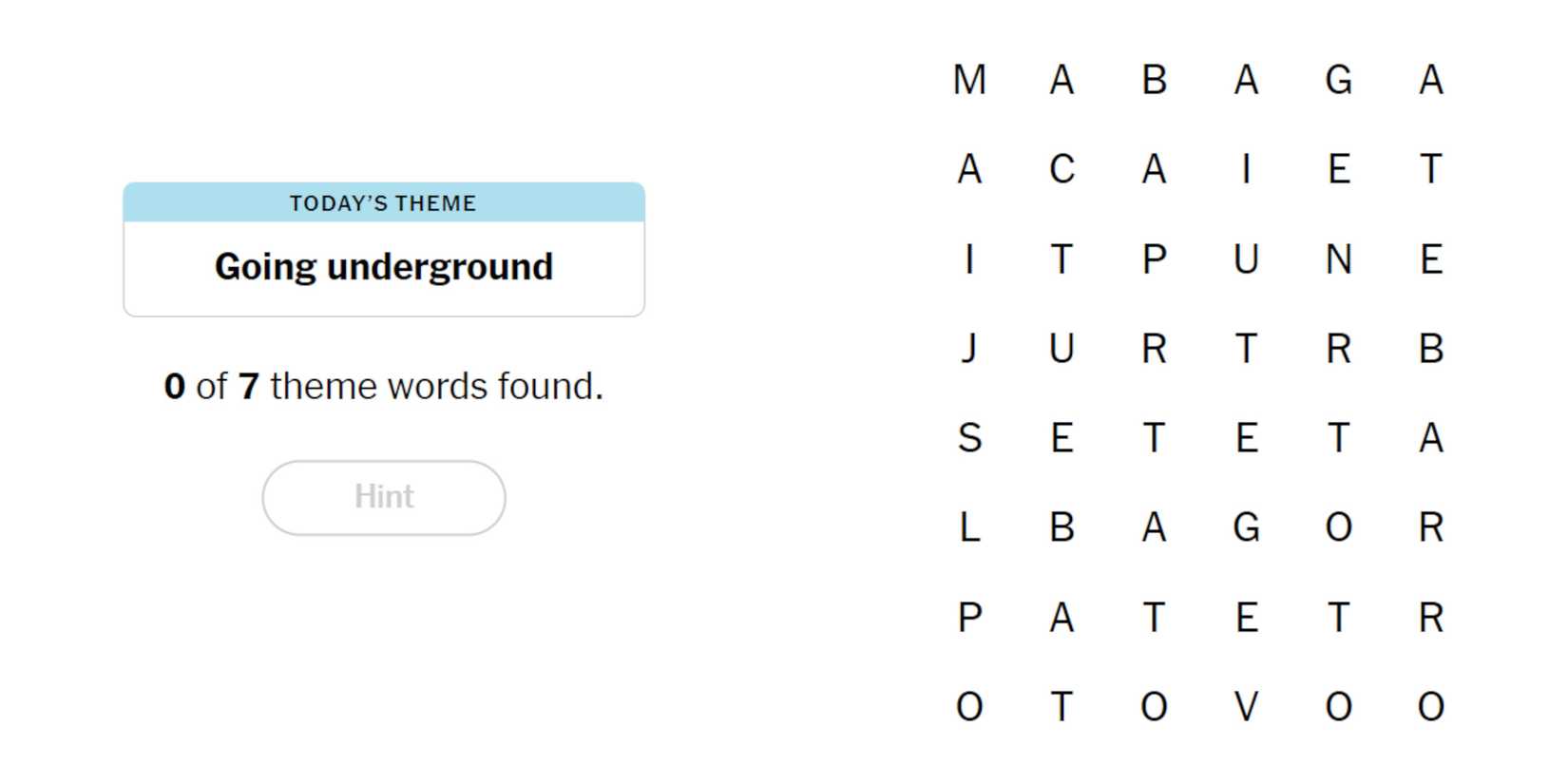Select the letter V in the grid

1246,707
